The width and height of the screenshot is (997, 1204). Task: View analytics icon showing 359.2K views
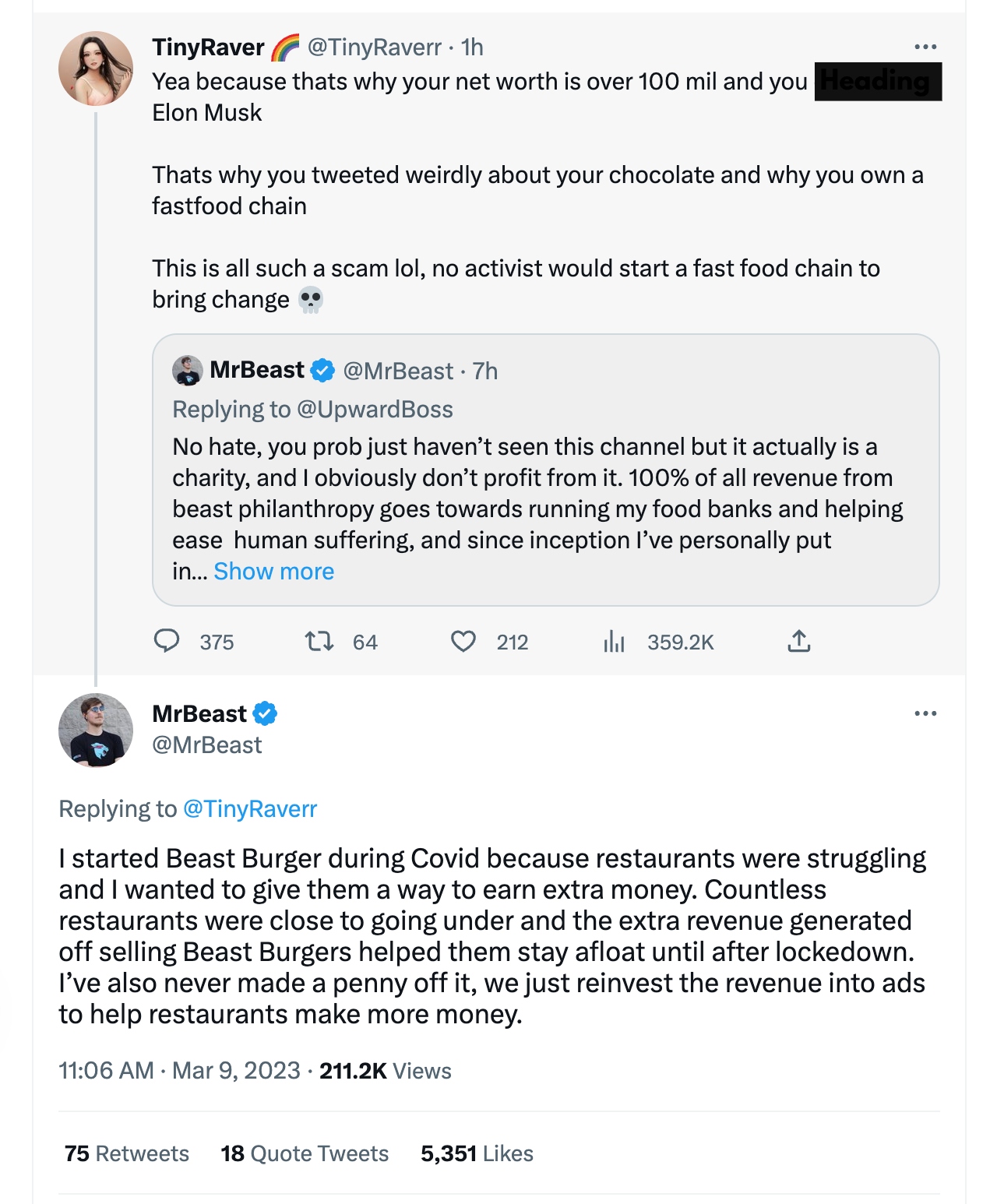tap(615, 641)
